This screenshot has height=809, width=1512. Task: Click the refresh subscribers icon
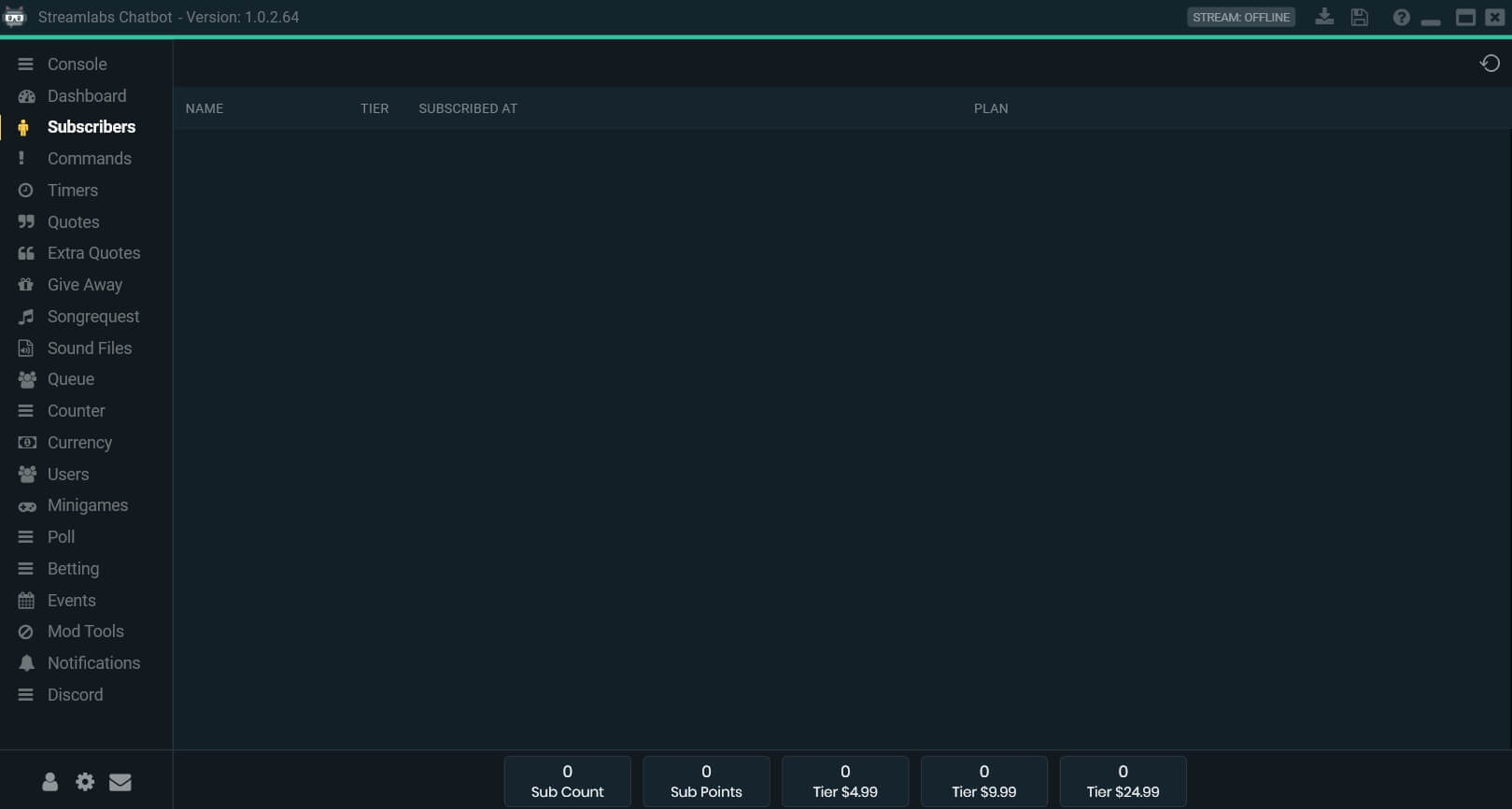pos(1490,64)
